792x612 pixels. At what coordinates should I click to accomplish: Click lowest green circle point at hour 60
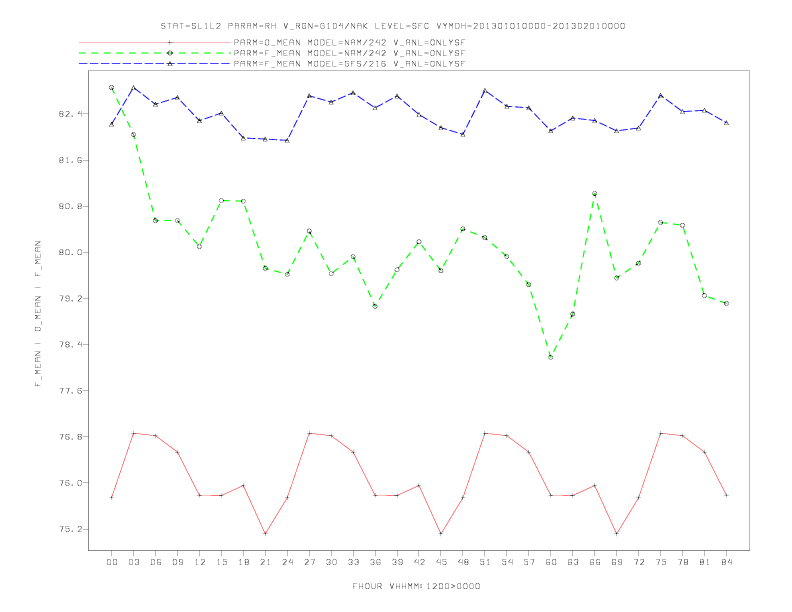(x=551, y=357)
